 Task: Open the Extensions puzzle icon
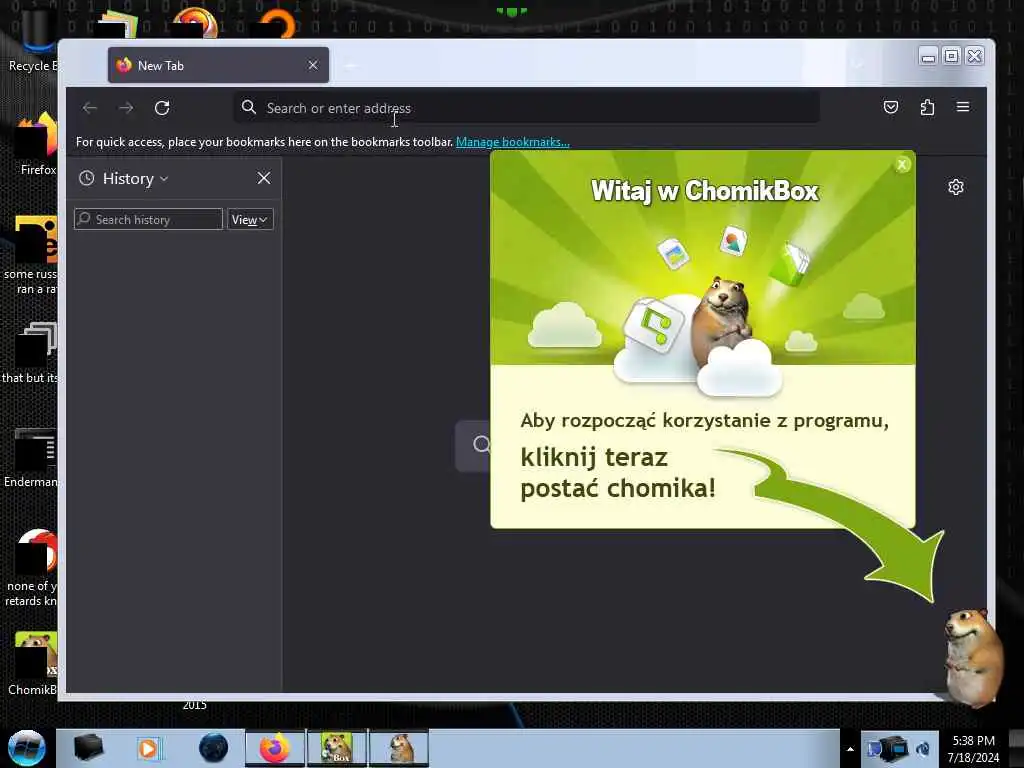click(x=927, y=107)
